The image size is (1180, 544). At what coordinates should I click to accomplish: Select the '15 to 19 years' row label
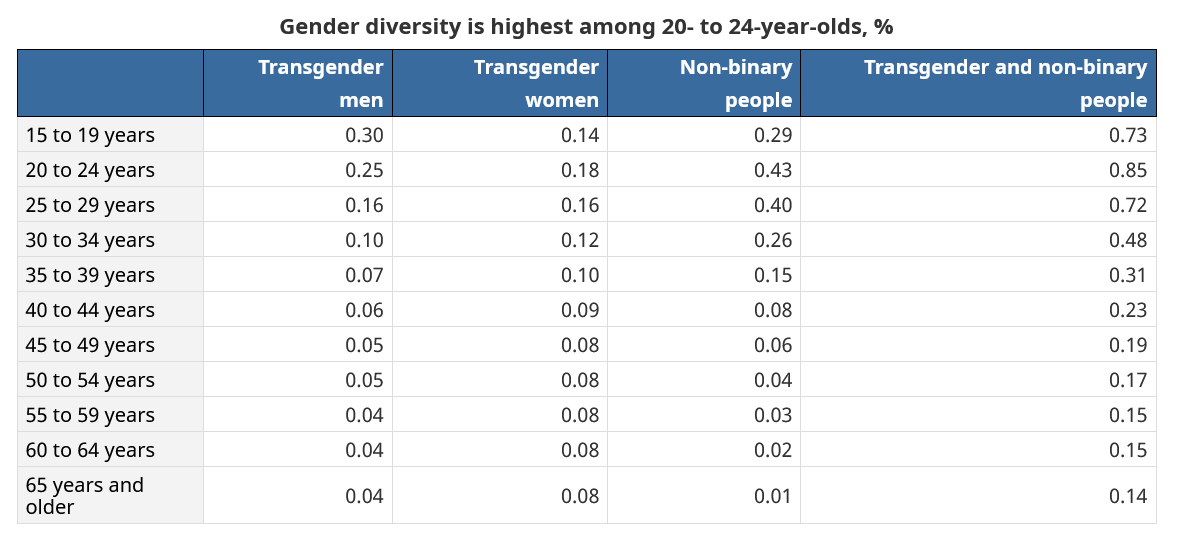coord(90,135)
